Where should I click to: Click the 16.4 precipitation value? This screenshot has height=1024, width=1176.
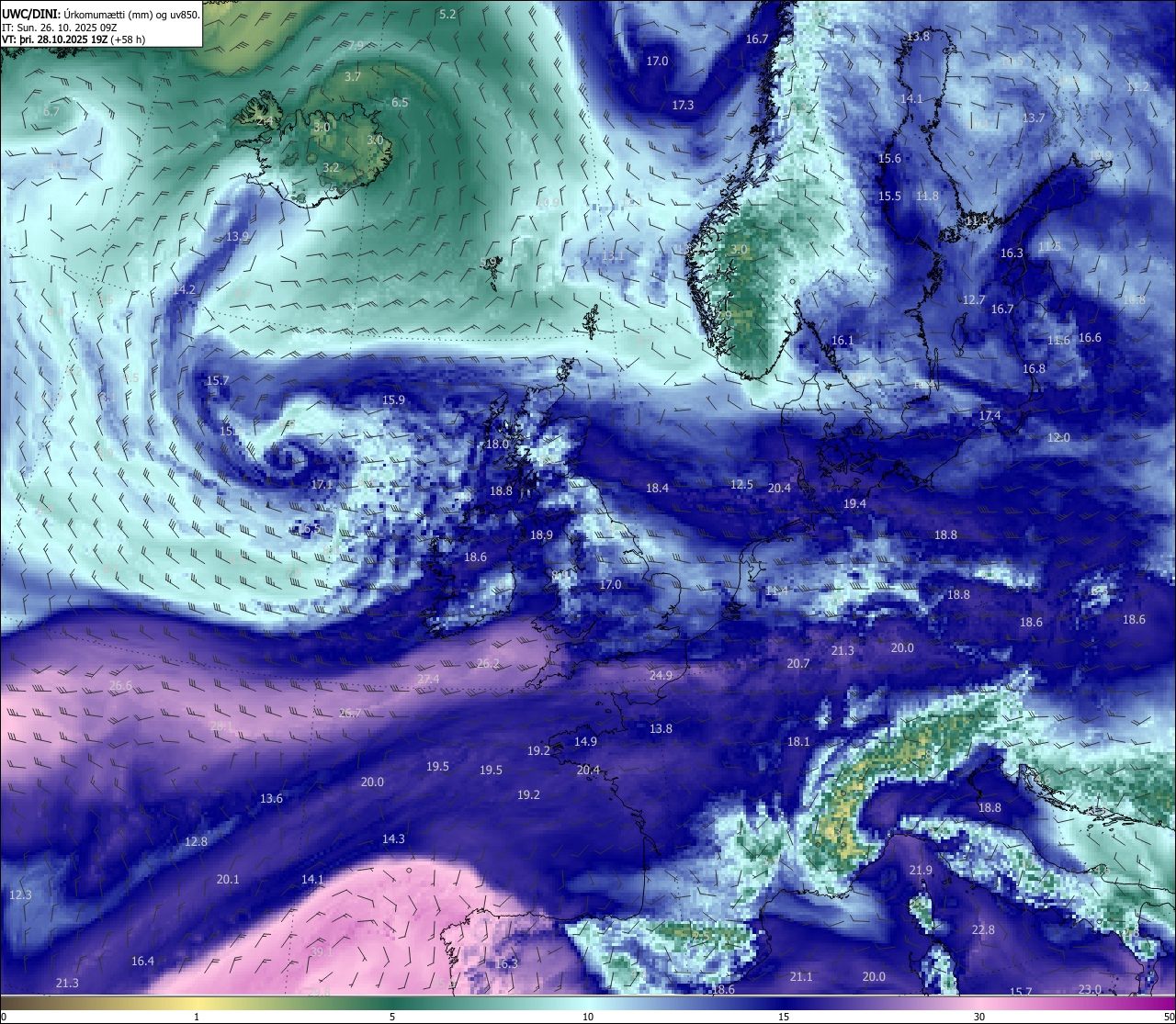[x=142, y=962]
